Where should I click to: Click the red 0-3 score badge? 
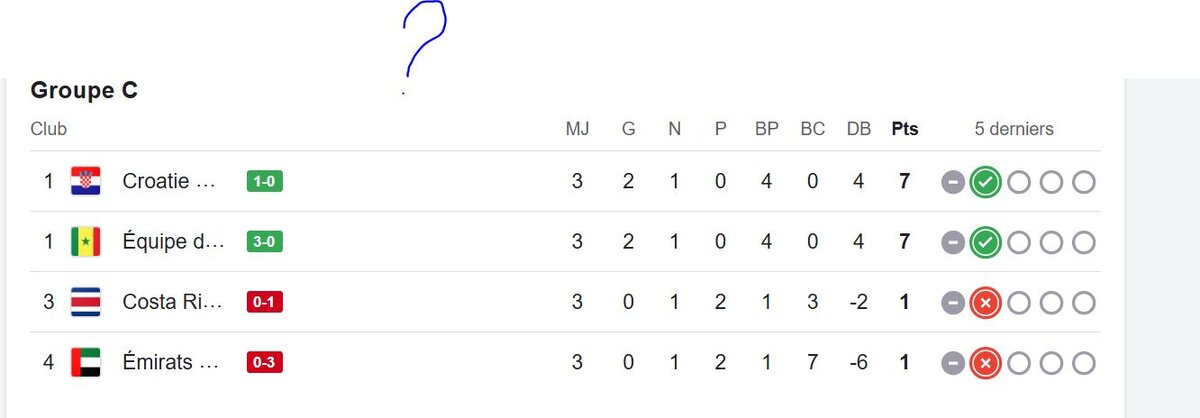point(265,362)
